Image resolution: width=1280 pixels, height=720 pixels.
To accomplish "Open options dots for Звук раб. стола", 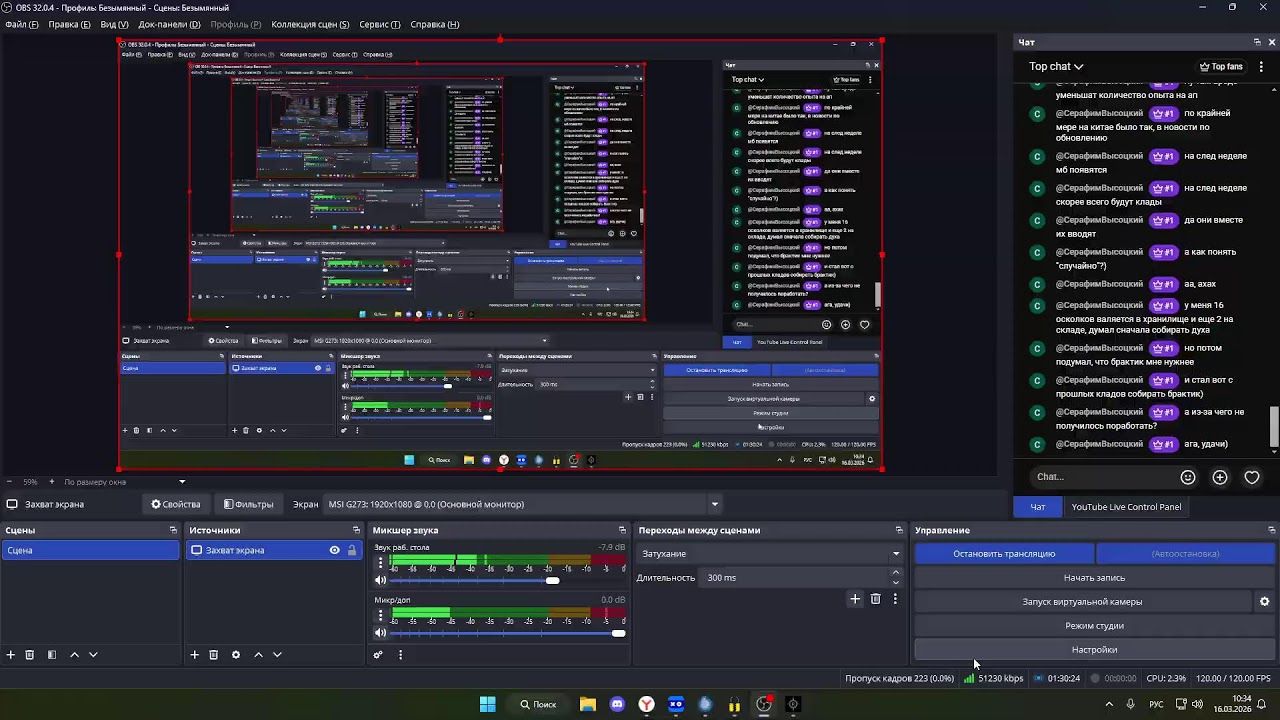I will pos(380,564).
